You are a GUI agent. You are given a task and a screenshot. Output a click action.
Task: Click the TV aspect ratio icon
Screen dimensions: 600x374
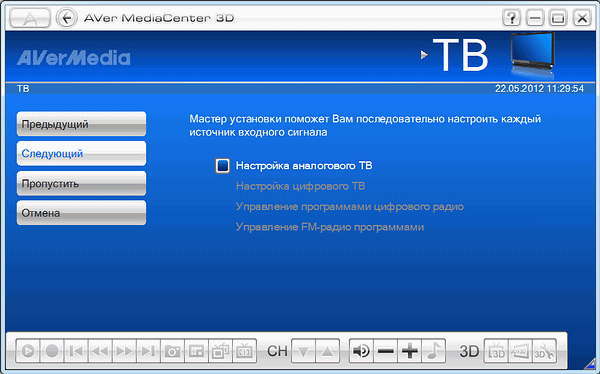tap(245, 351)
